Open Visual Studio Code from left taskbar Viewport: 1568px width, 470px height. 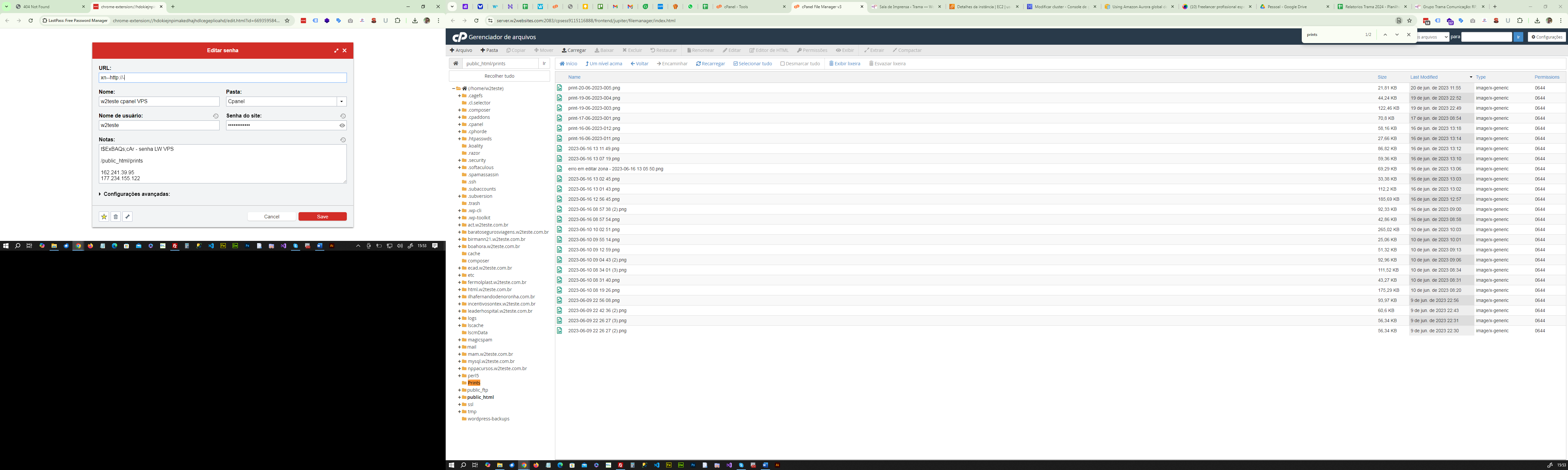tap(211, 246)
